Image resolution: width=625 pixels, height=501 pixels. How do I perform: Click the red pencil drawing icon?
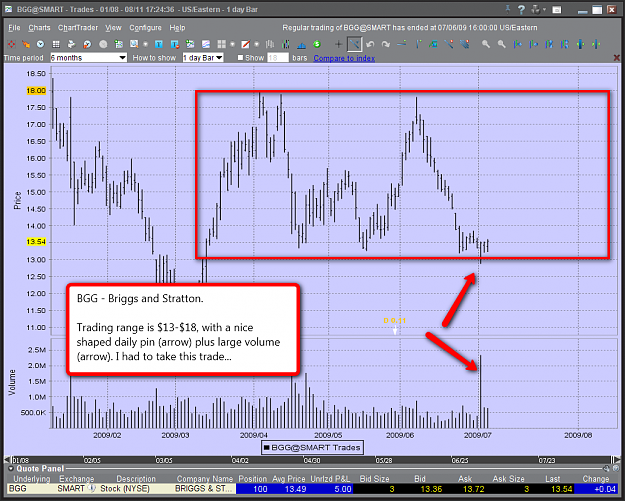[x=246, y=44]
